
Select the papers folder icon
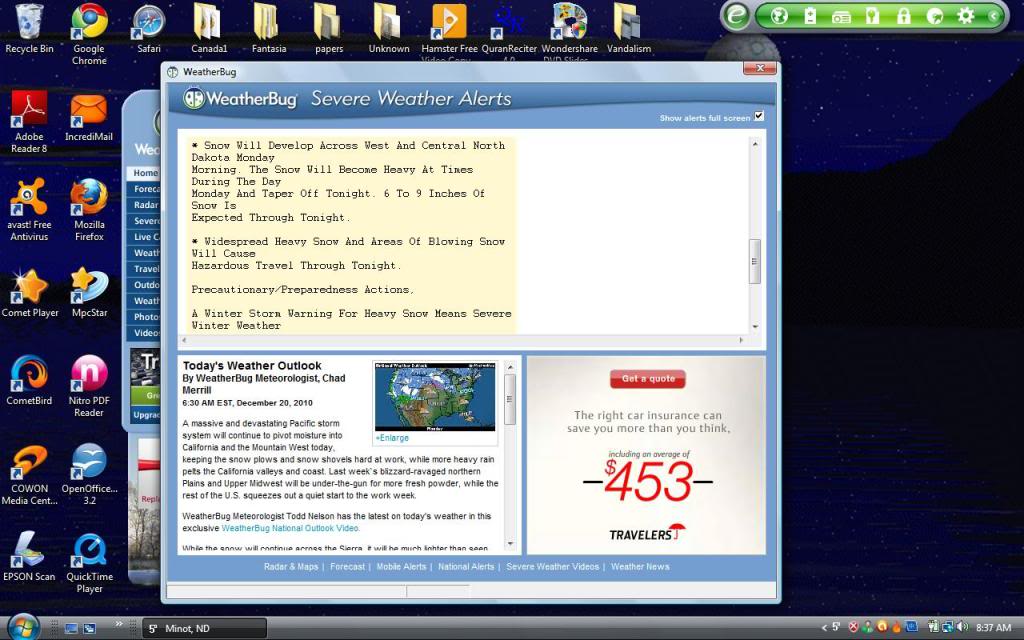click(328, 29)
